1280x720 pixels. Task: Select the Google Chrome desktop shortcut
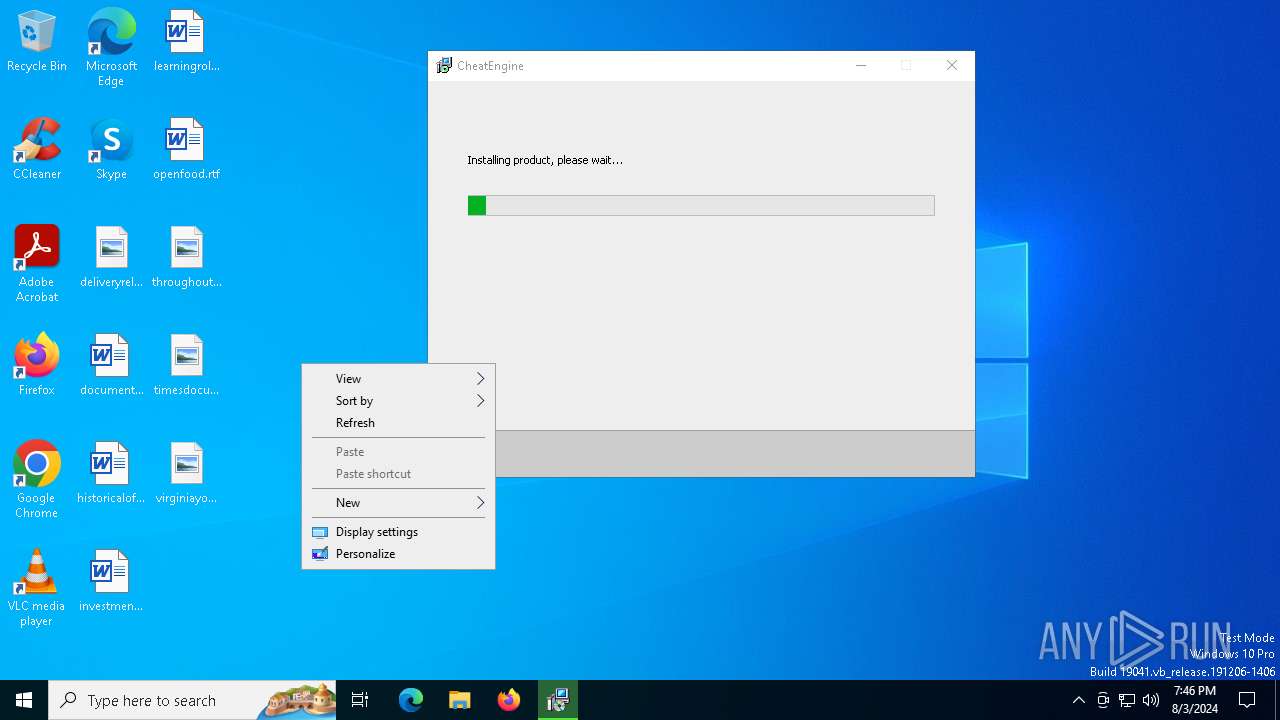[37, 480]
